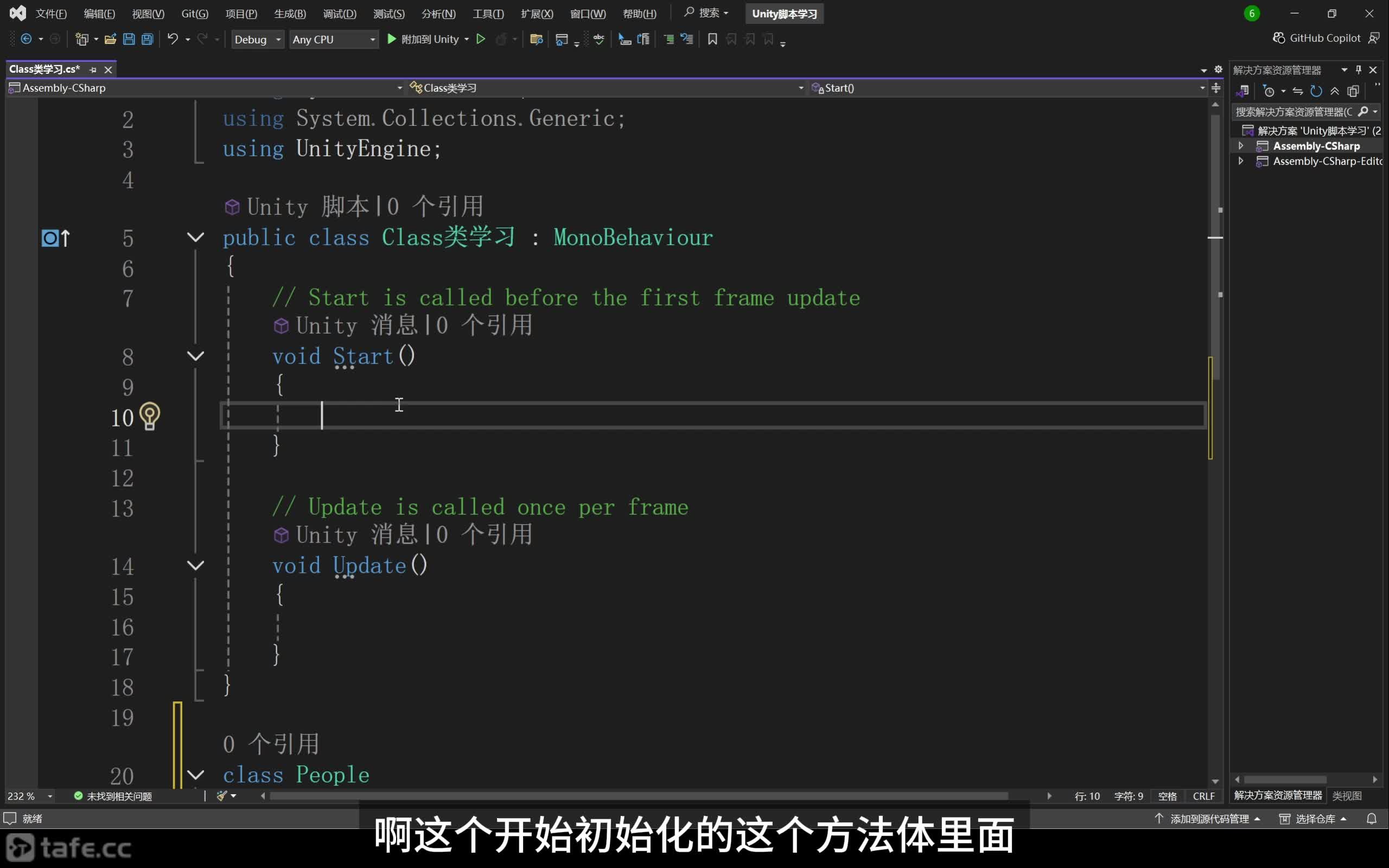The width and height of the screenshot is (1389, 868).
Task: Click the new project icon
Action: click(x=82, y=39)
